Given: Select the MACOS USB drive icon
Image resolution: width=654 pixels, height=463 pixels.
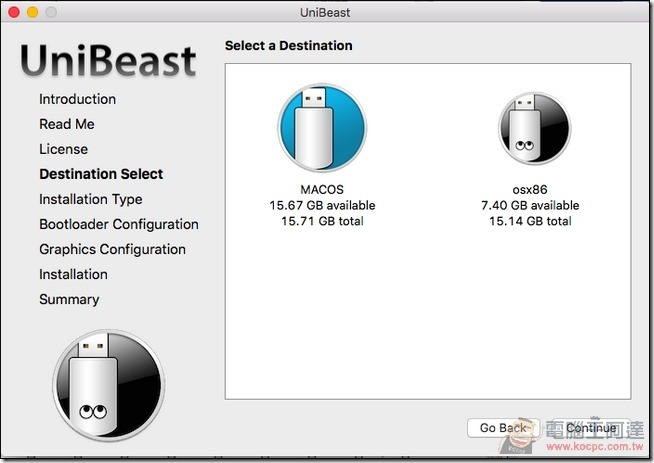Looking at the screenshot, I should (321, 128).
